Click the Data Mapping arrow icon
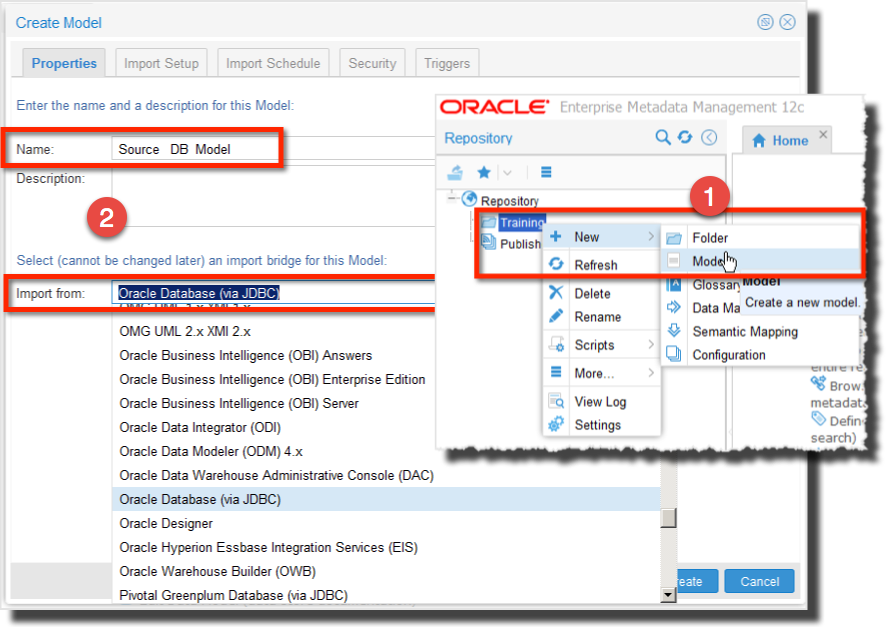This screenshot has height=627, width=886. click(x=674, y=307)
